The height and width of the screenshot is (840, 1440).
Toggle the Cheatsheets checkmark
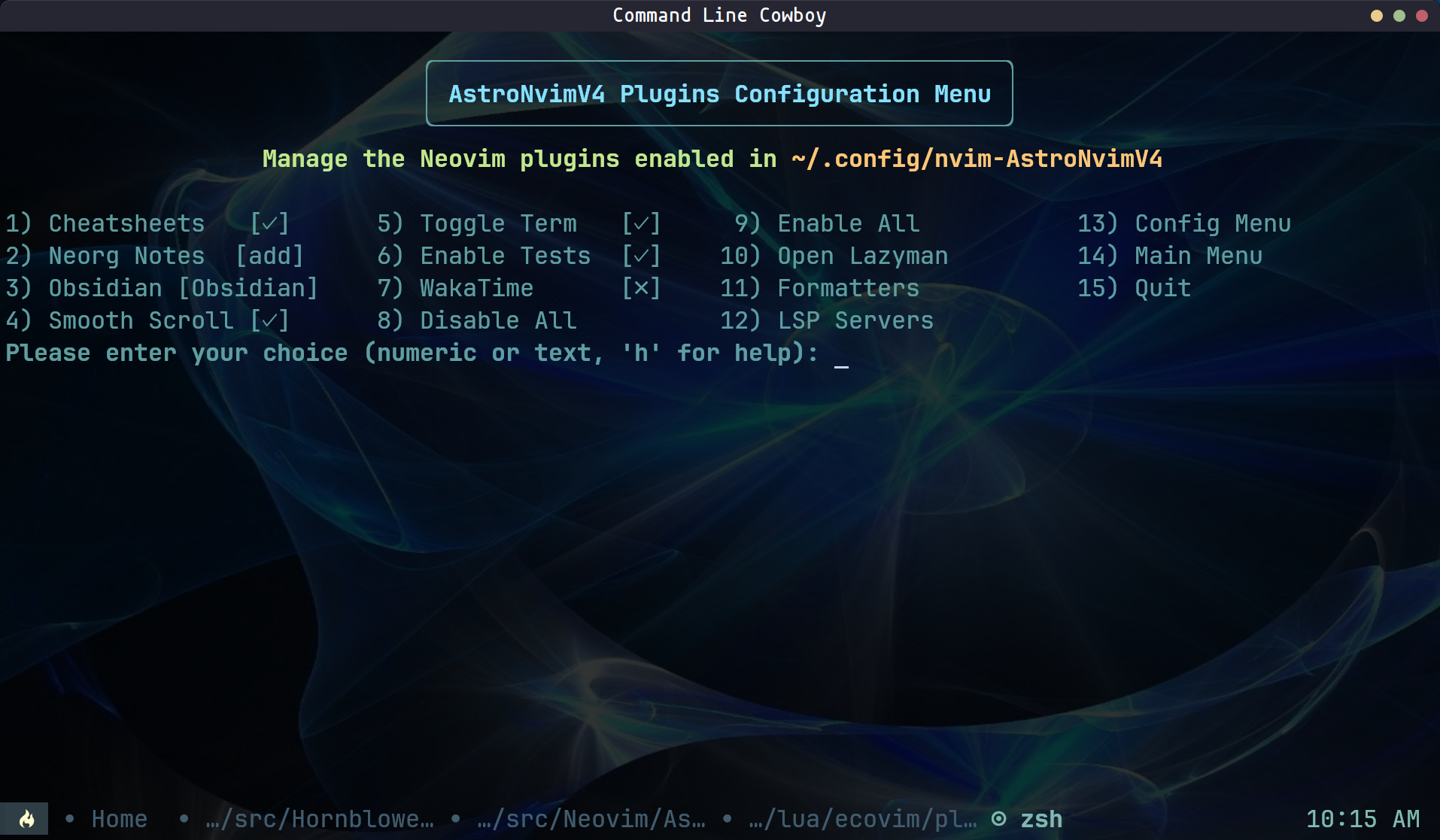[269, 223]
